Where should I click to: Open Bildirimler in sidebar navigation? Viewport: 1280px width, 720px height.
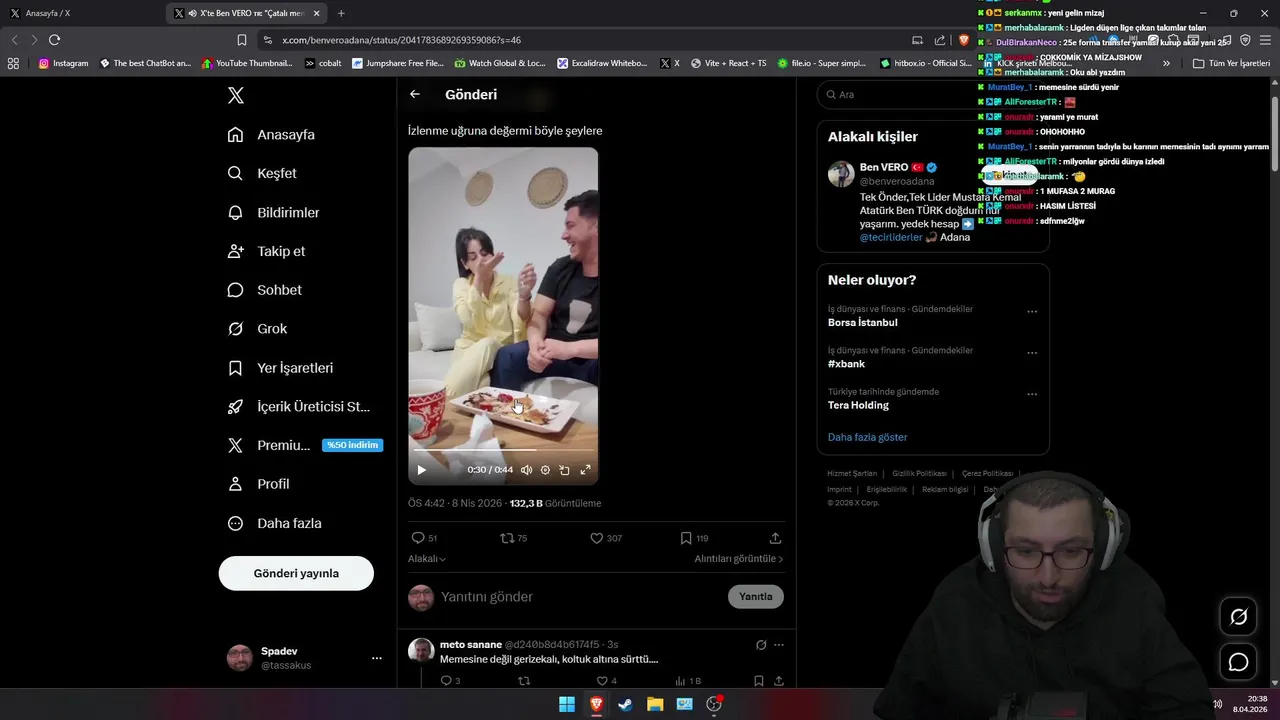click(x=273, y=212)
